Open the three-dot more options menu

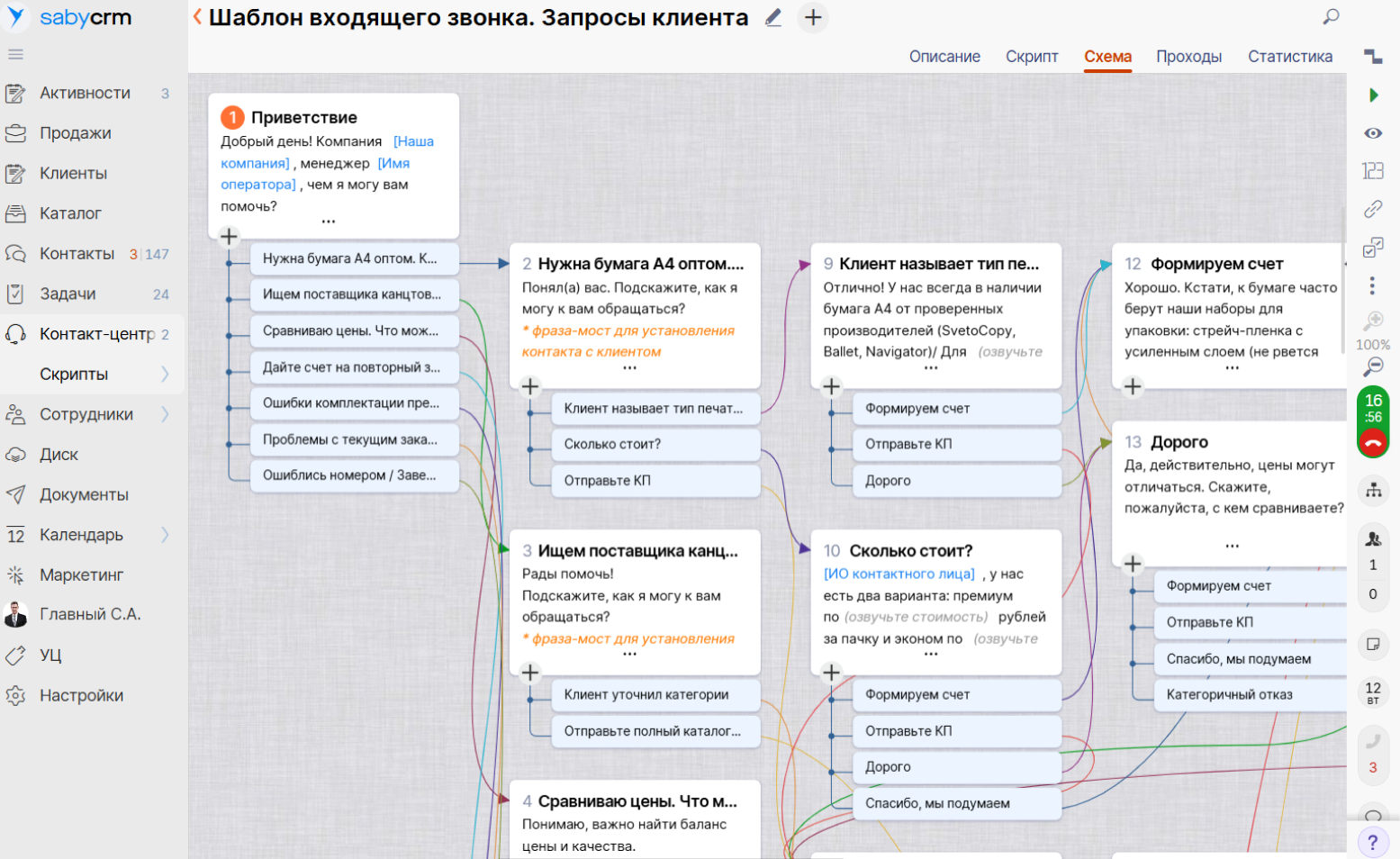point(1373,285)
